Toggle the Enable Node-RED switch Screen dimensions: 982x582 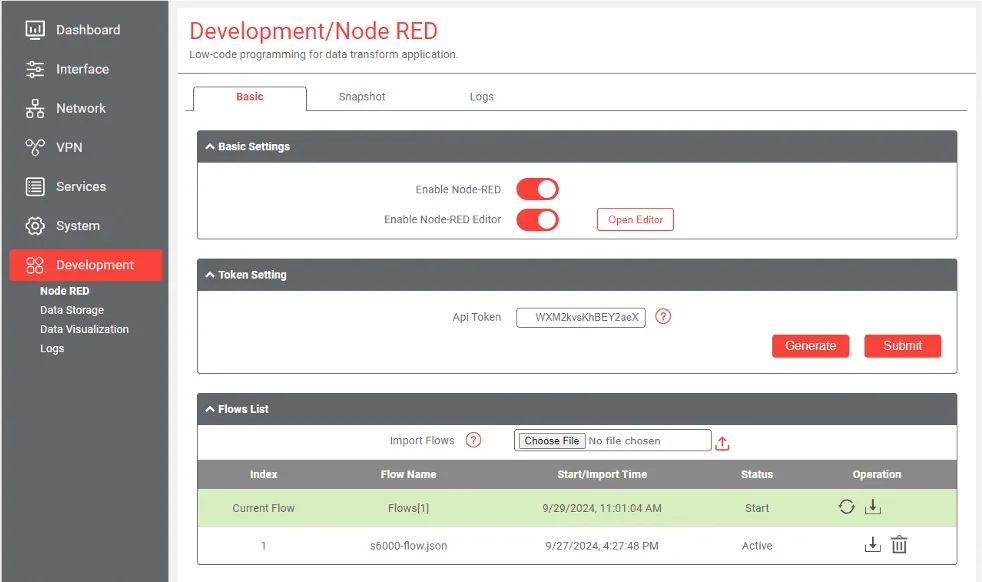click(537, 189)
